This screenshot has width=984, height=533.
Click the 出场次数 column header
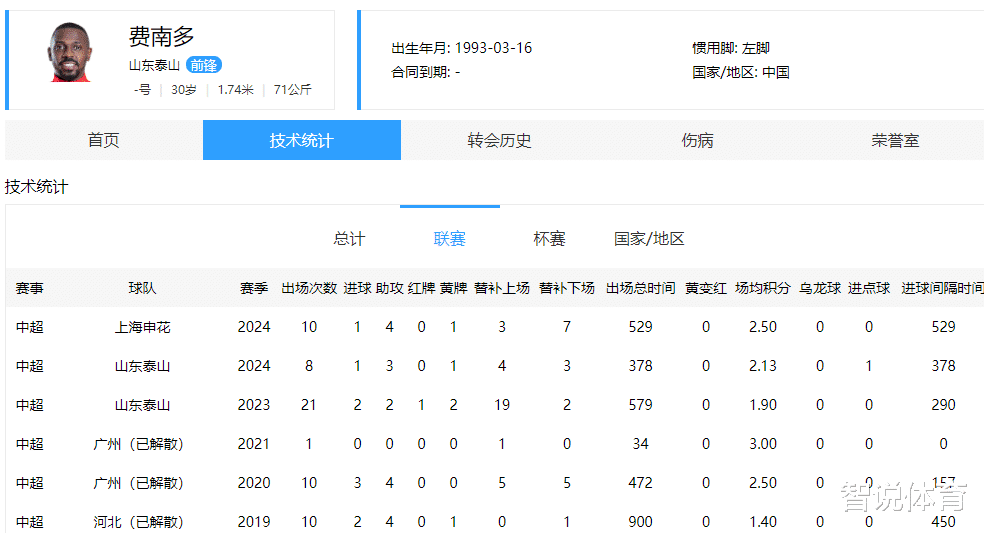click(309, 288)
